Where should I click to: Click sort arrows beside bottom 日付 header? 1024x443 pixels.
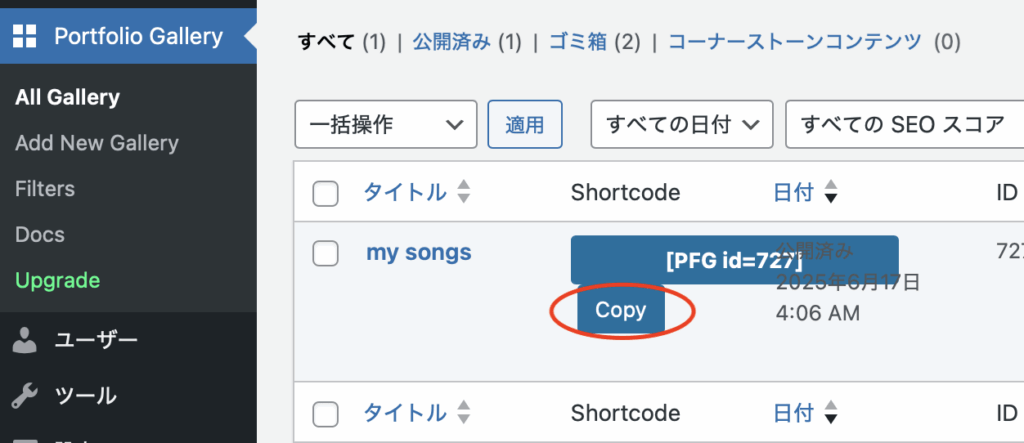point(830,412)
